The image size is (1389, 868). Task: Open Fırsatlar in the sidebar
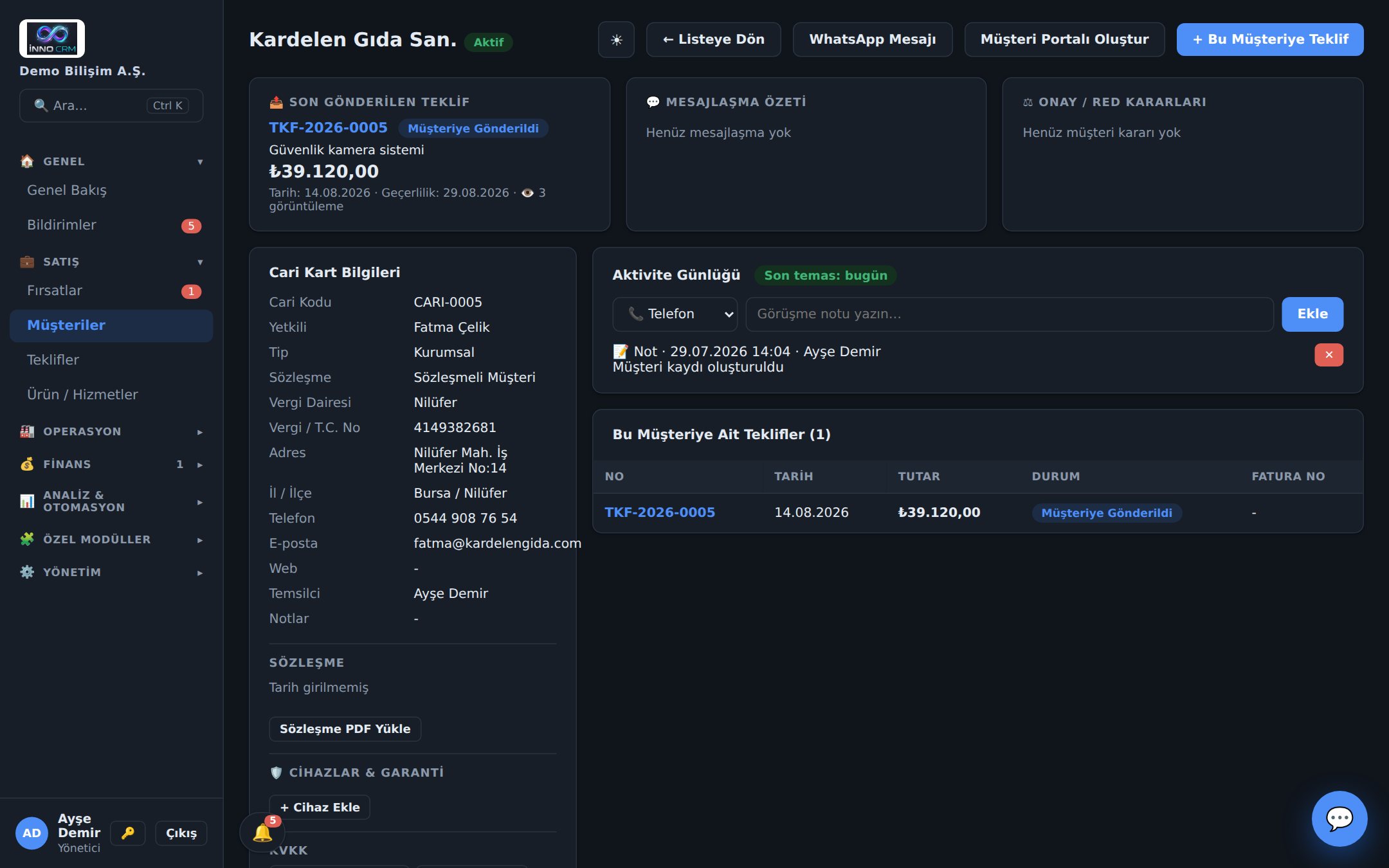click(111, 291)
